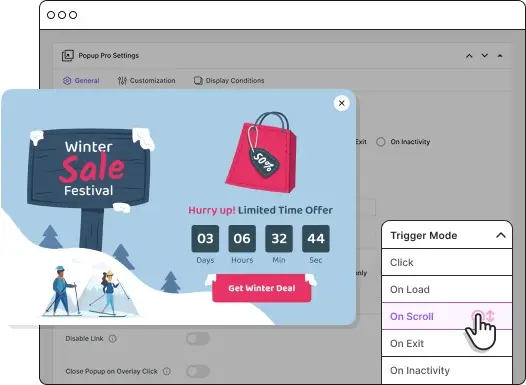
Task: Toggle Close Popup on Overlay Click
Action: click(198, 371)
